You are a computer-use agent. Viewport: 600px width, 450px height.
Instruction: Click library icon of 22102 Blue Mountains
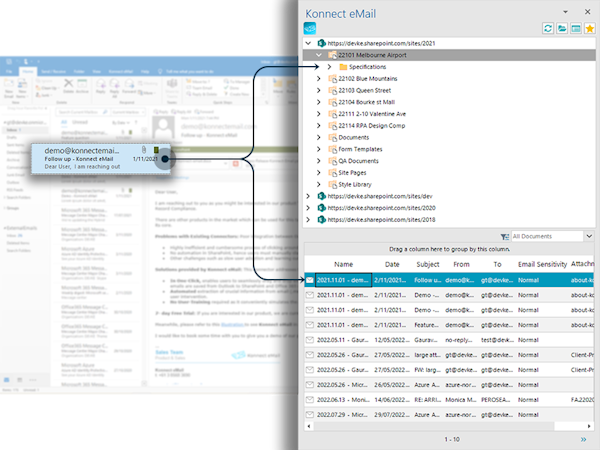click(332, 79)
